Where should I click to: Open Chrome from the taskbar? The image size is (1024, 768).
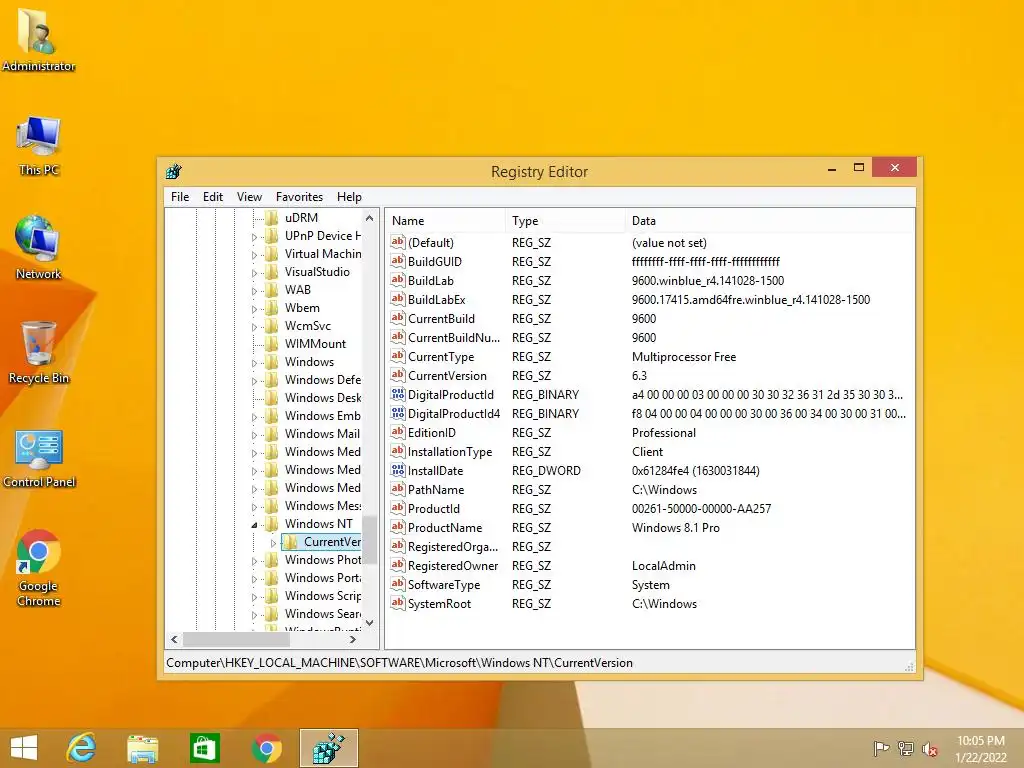tap(266, 748)
